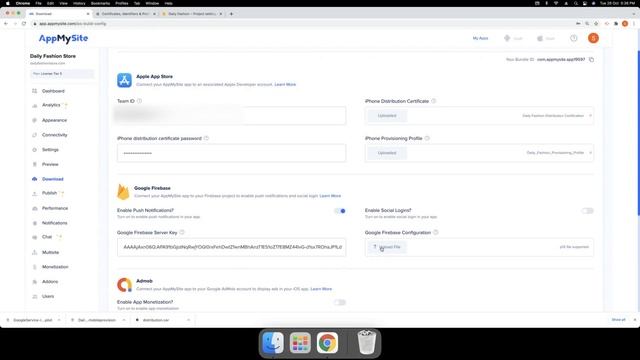
Task: Switch to the Download browser tab
Action: coord(59,14)
